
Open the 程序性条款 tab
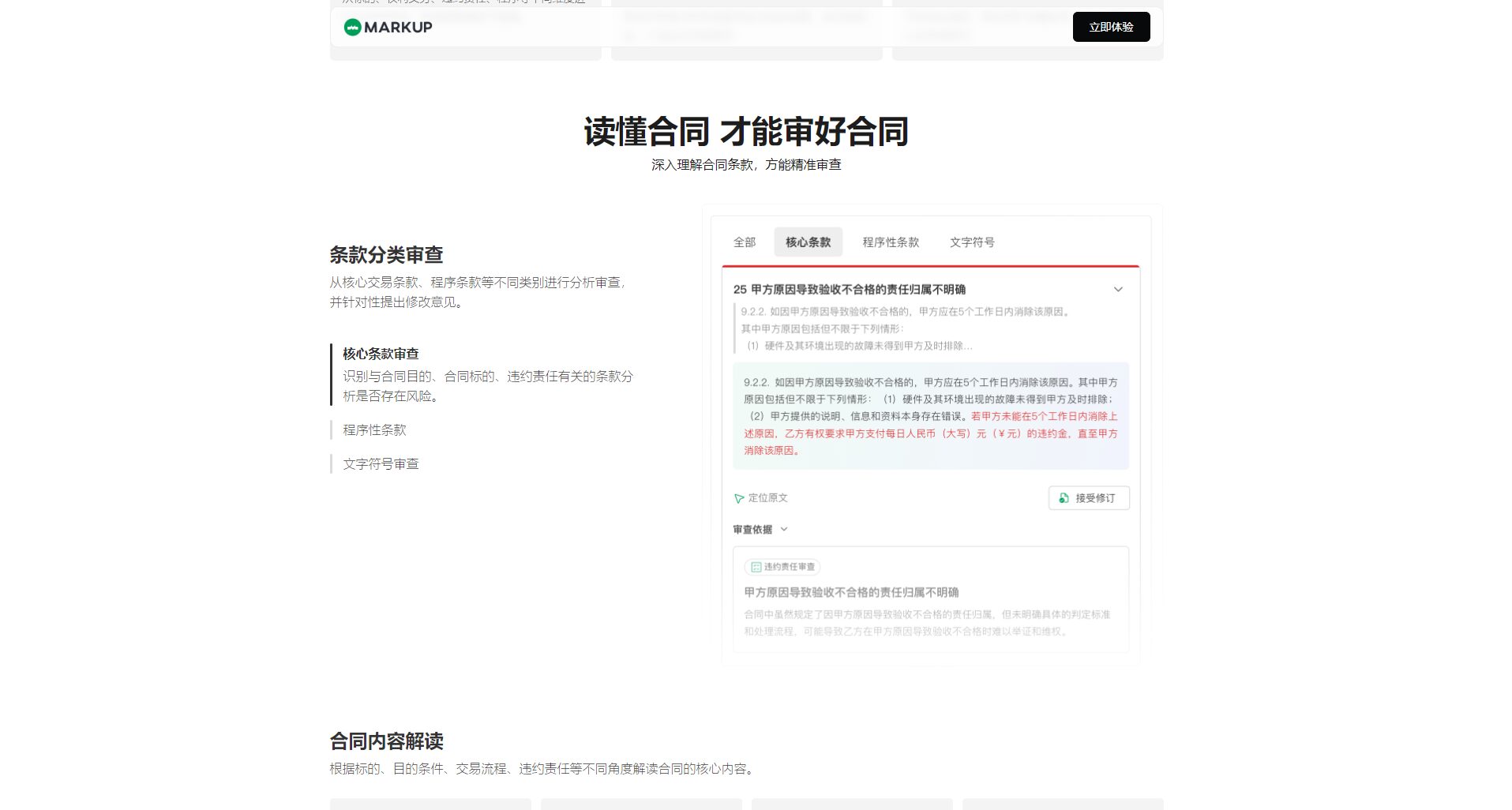coord(891,242)
